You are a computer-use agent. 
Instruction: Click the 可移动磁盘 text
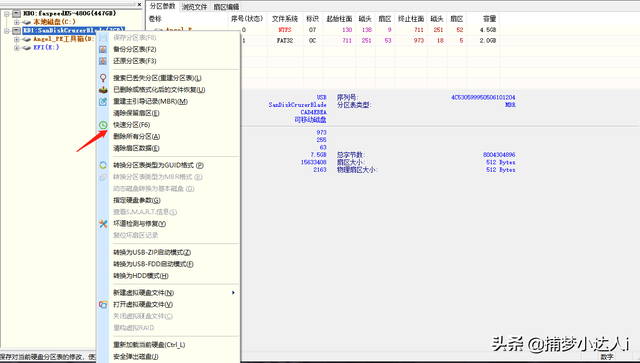(310, 120)
